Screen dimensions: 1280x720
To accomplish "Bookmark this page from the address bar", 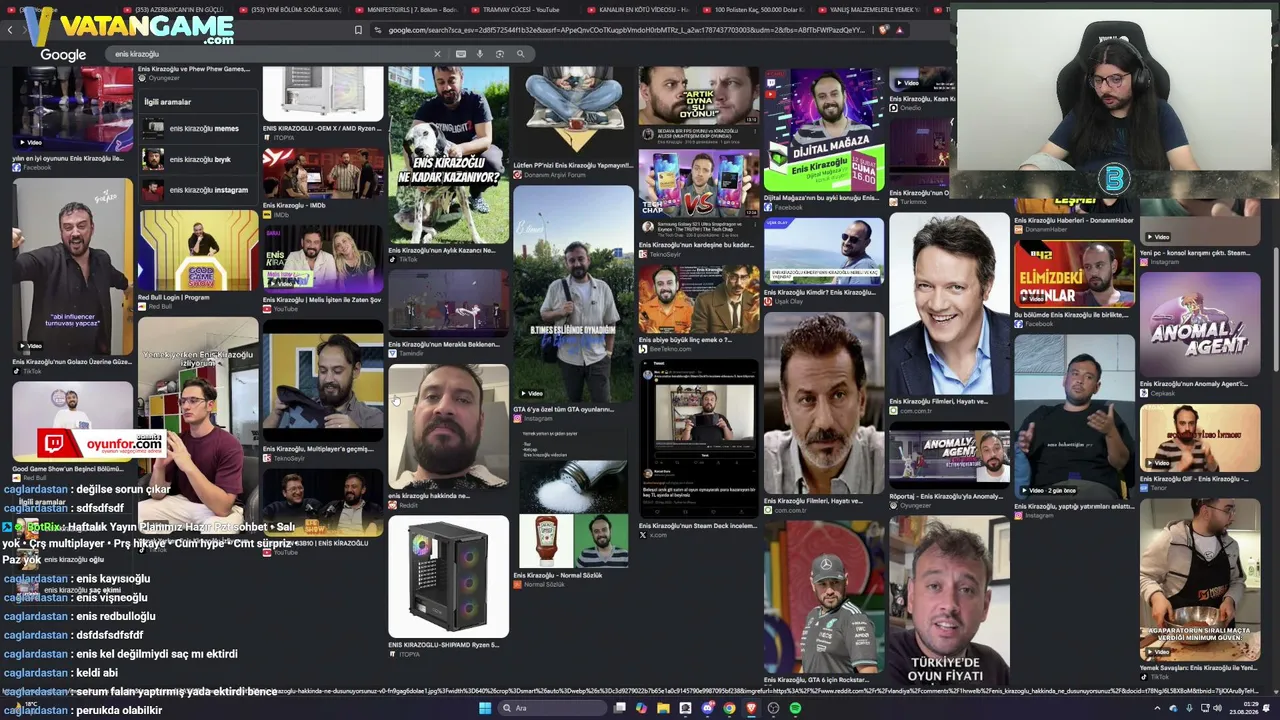I will click(359, 30).
